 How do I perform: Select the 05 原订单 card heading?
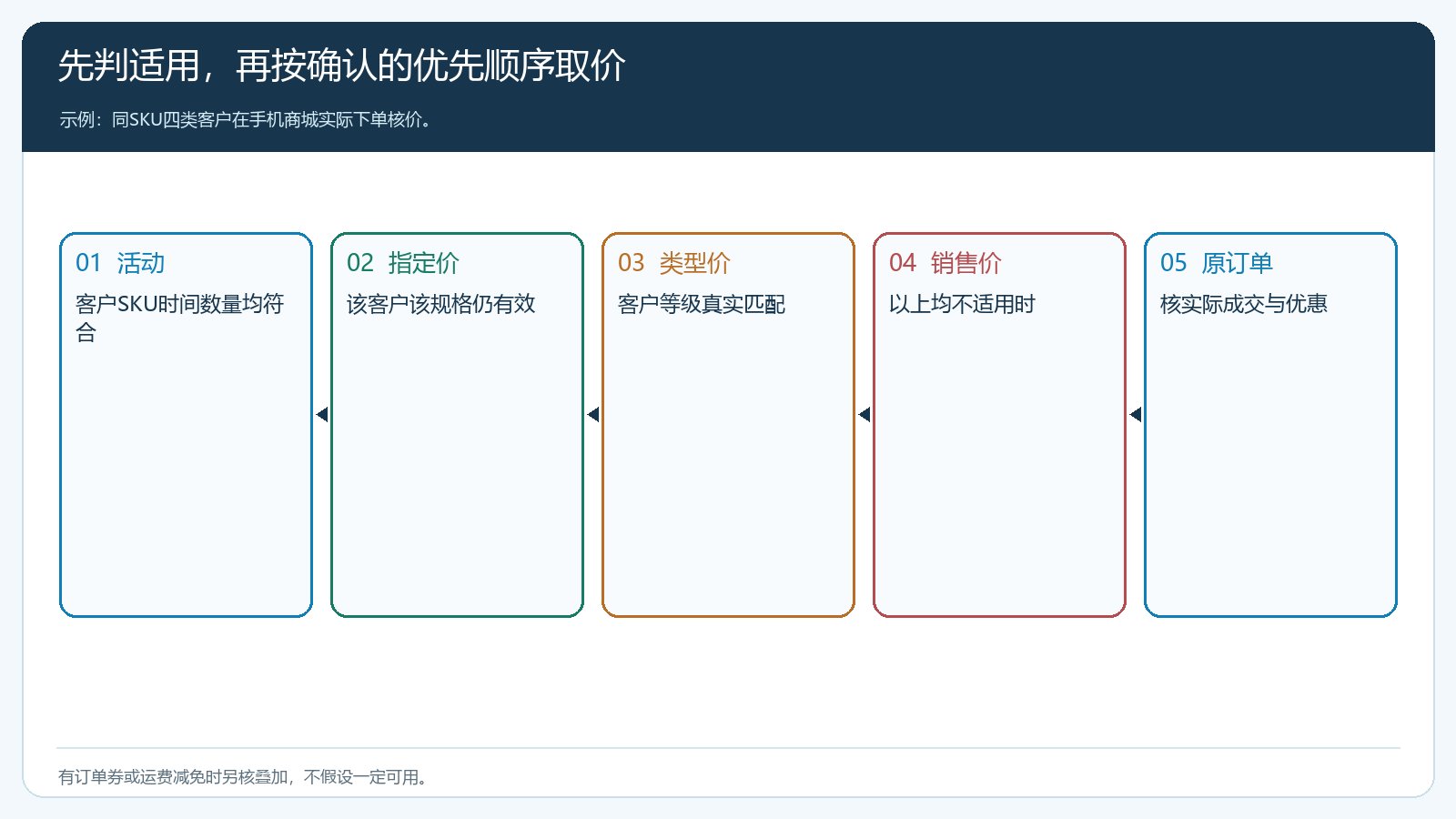(x=1217, y=263)
